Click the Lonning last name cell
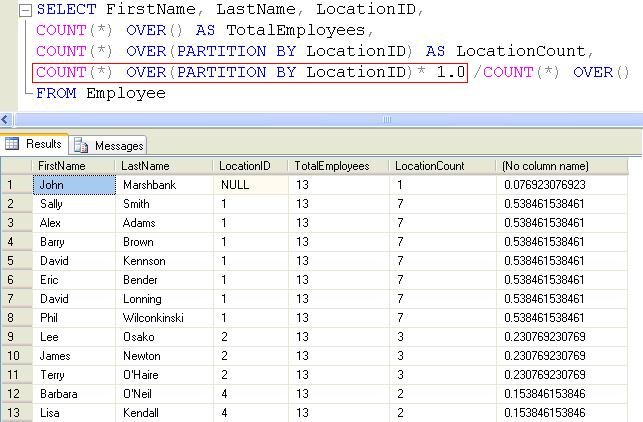The width and height of the screenshot is (643, 422). click(164, 299)
